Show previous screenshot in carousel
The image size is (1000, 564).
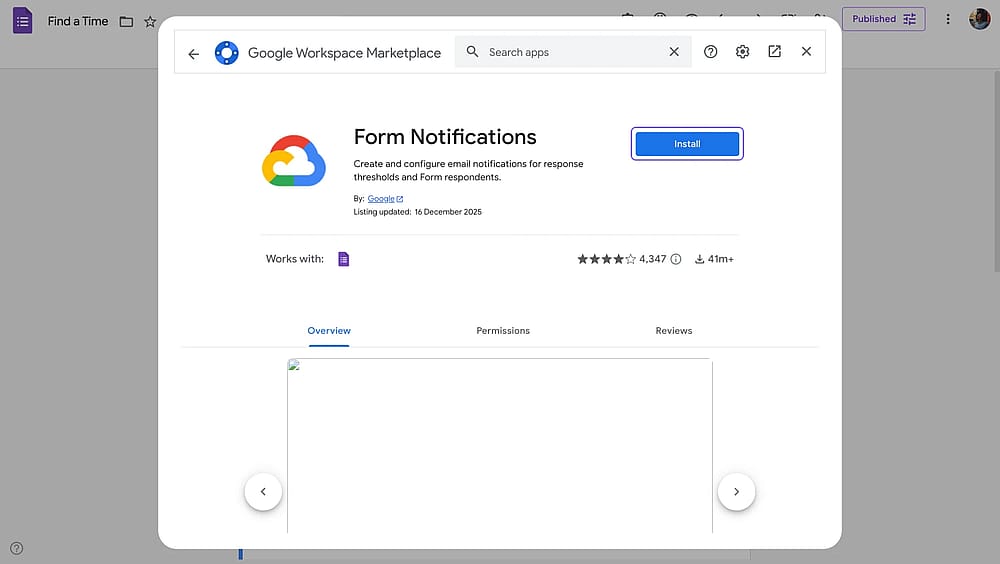[263, 492]
